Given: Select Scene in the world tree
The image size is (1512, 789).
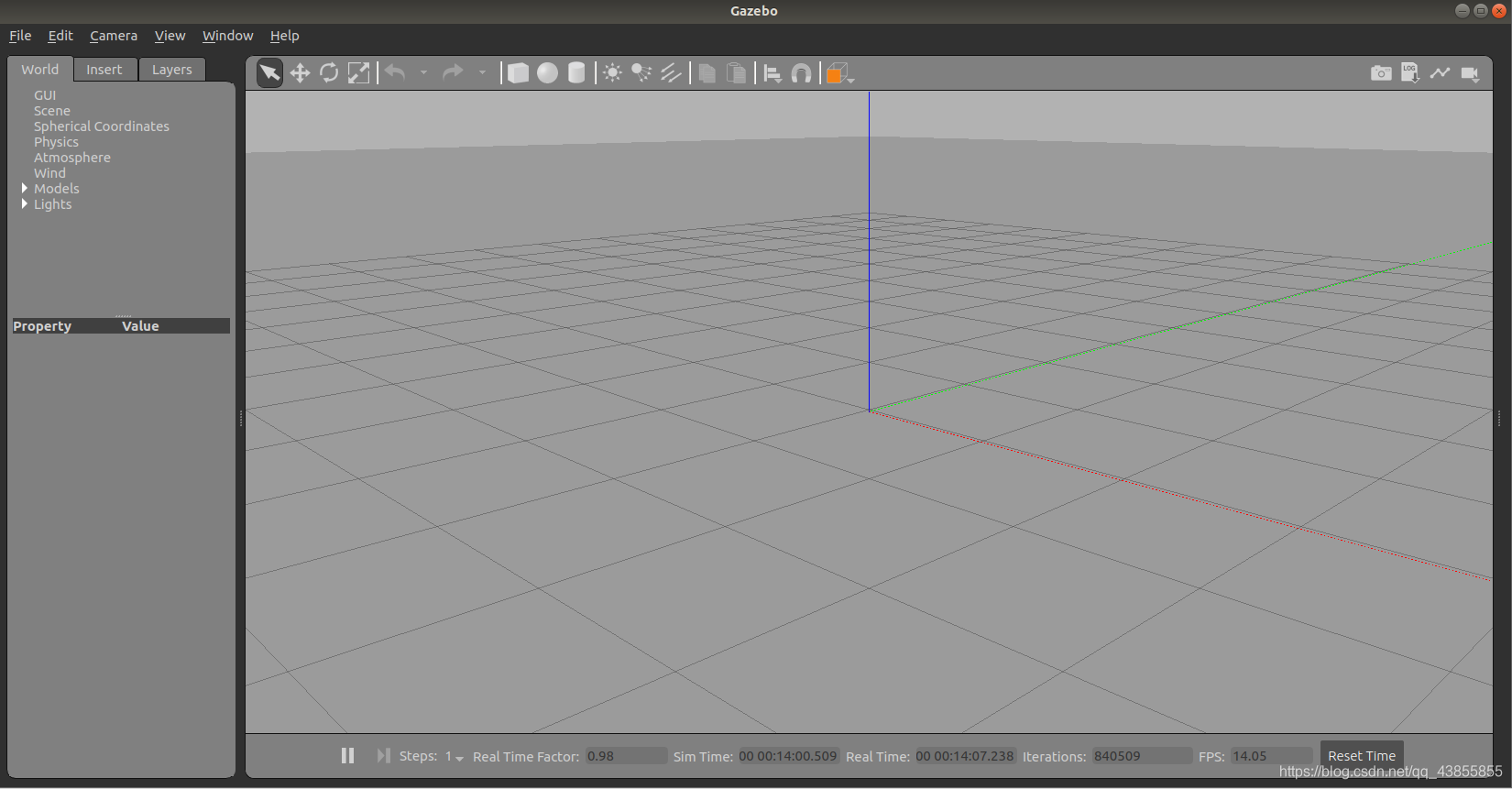Looking at the screenshot, I should pos(52,111).
